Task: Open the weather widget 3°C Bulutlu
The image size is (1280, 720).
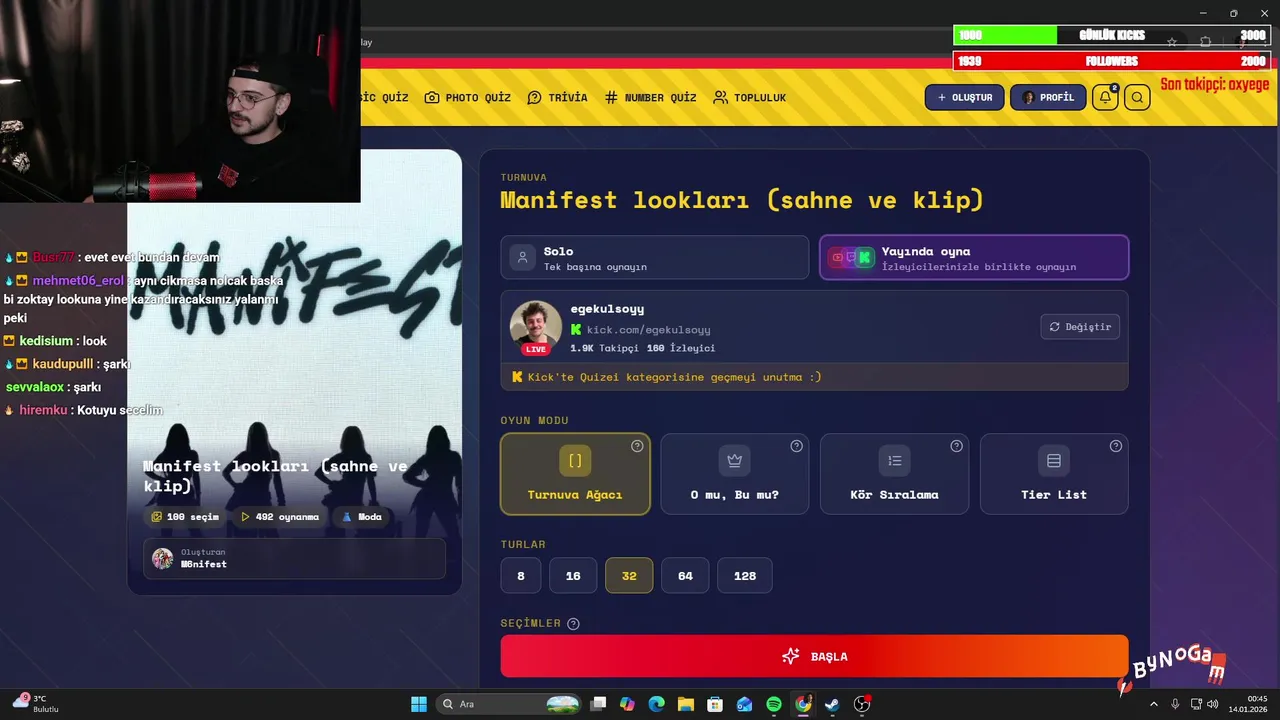Action: (x=36, y=704)
